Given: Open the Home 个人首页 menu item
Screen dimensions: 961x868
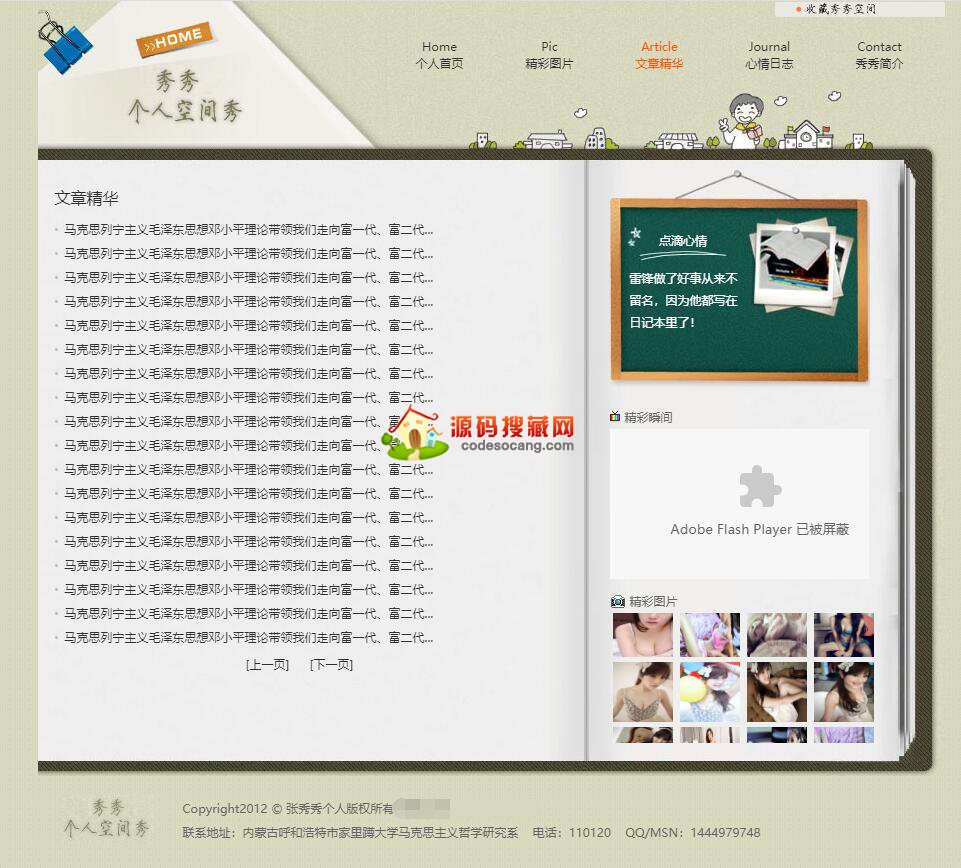Looking at the screenshot, I should click(439, 55).
